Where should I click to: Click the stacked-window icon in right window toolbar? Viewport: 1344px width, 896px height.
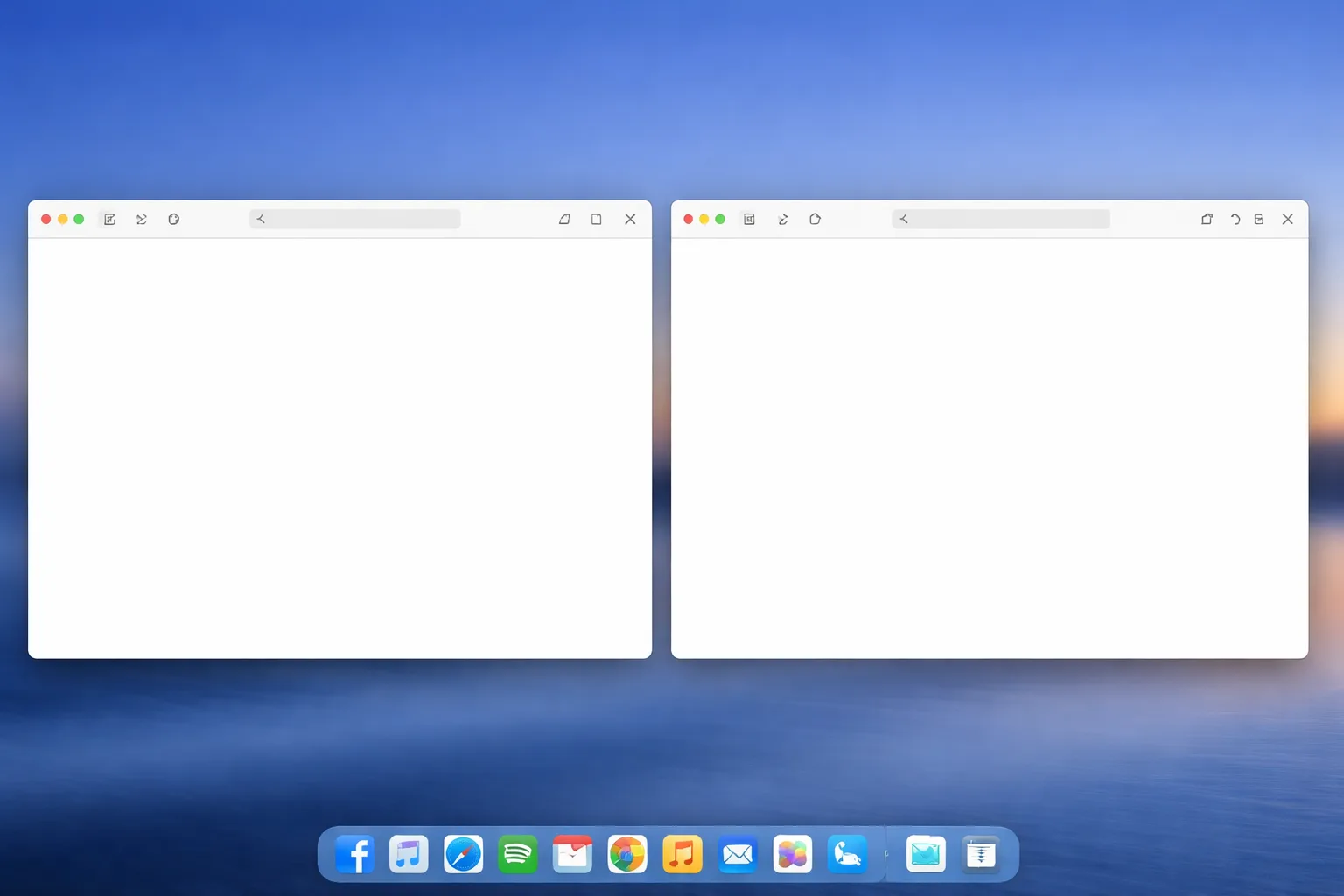(x=1207, y=220)
